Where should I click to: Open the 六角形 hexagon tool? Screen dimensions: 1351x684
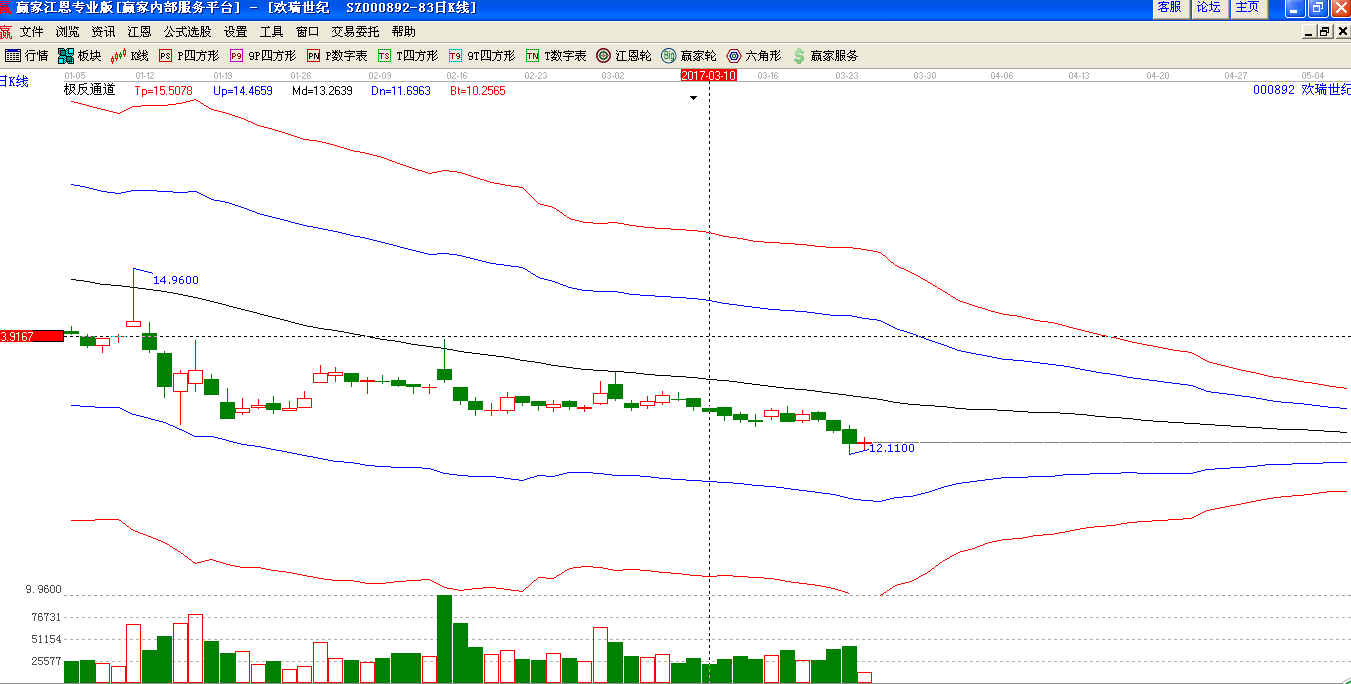pos(754,56)
